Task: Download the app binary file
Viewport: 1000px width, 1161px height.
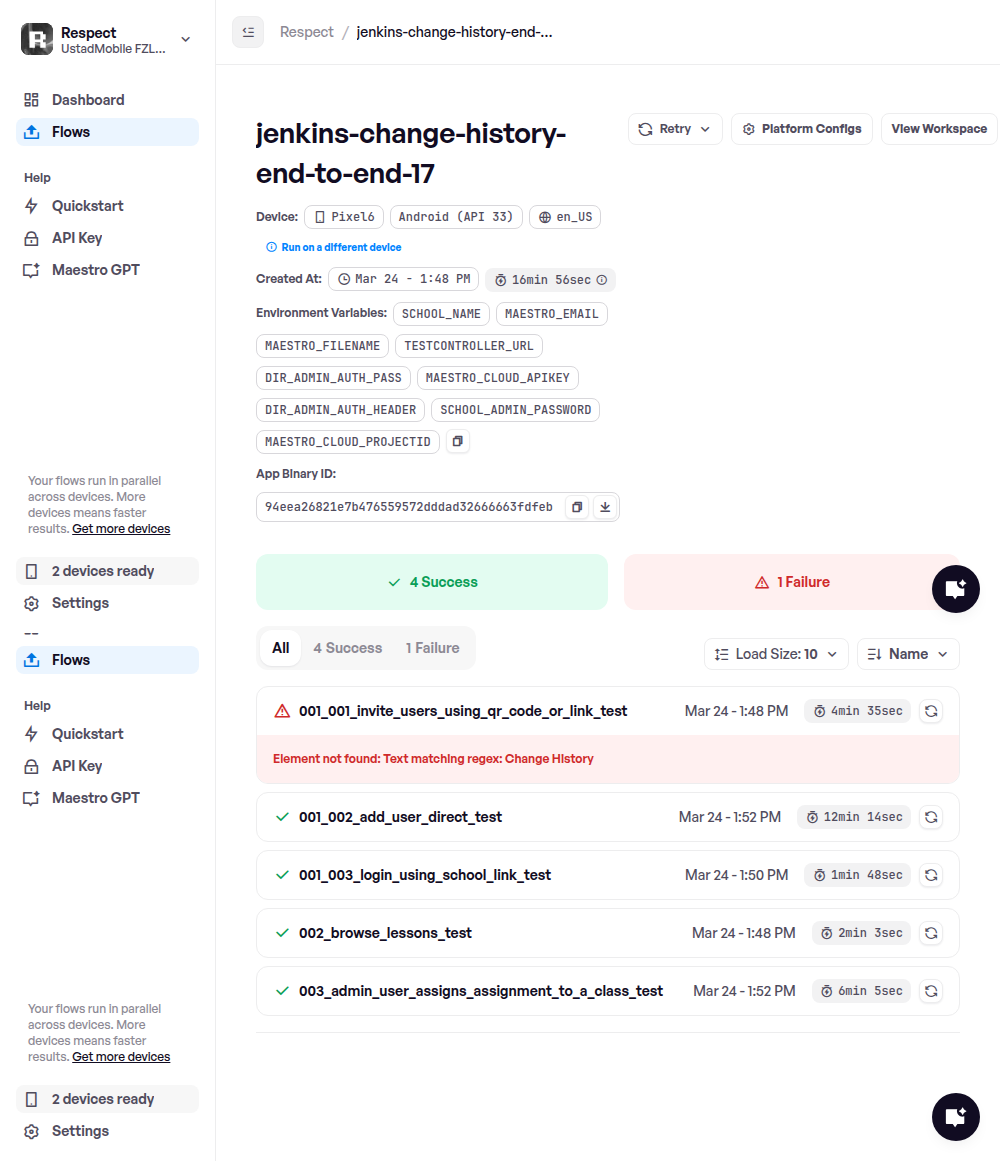Action: pos(604,507)
